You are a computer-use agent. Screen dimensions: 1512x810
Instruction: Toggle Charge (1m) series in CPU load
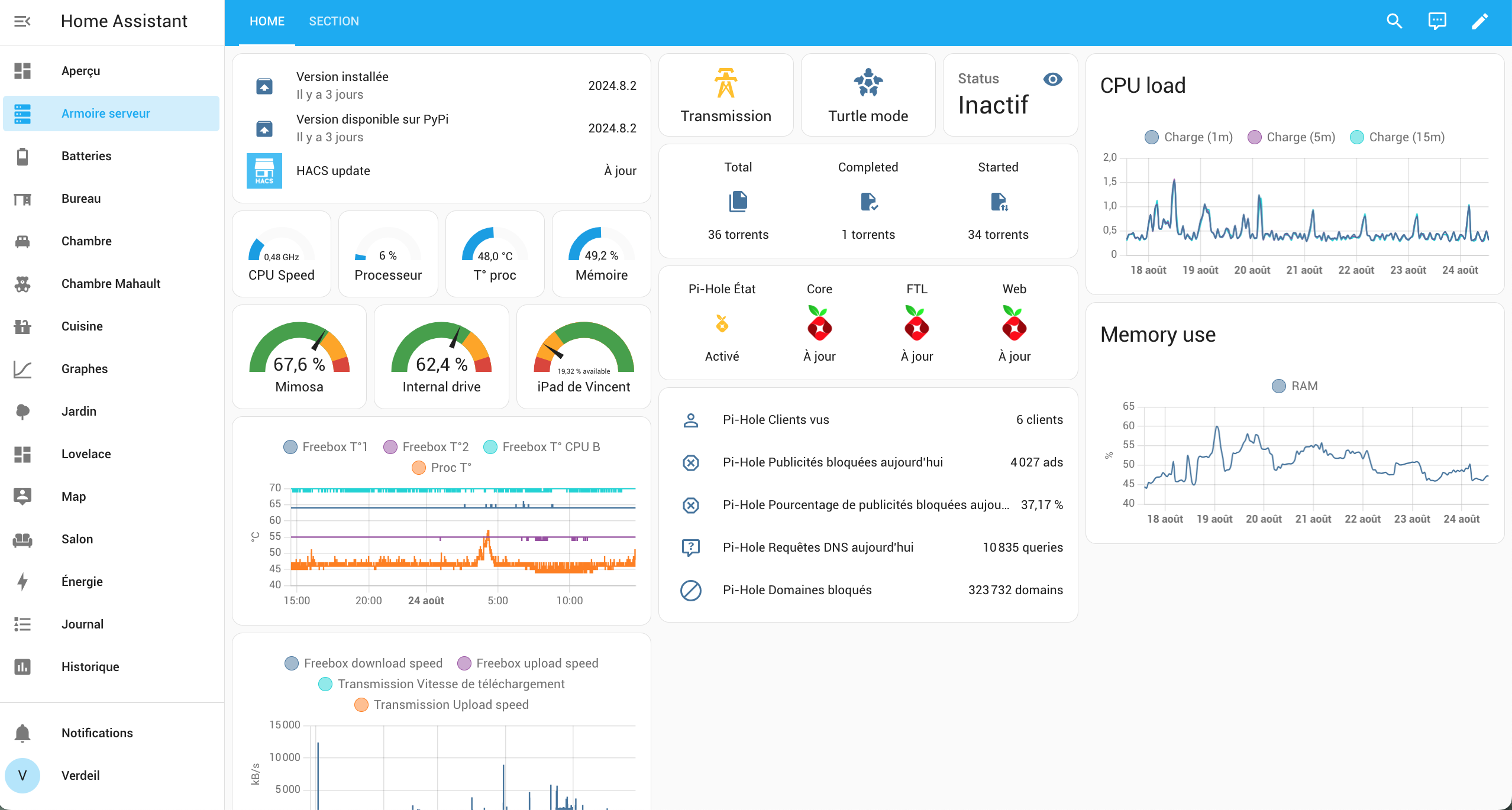[1188, 137]
